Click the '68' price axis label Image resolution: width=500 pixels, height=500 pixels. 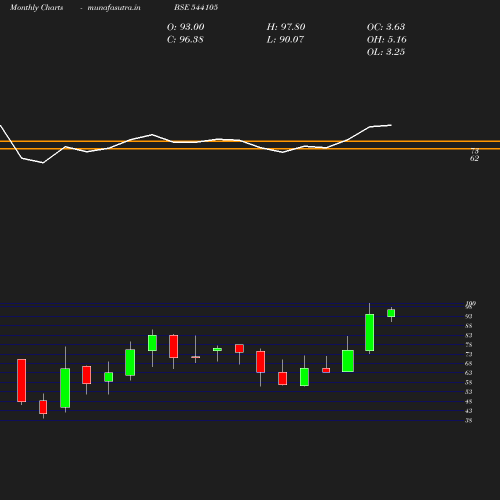tap(469, 364)
